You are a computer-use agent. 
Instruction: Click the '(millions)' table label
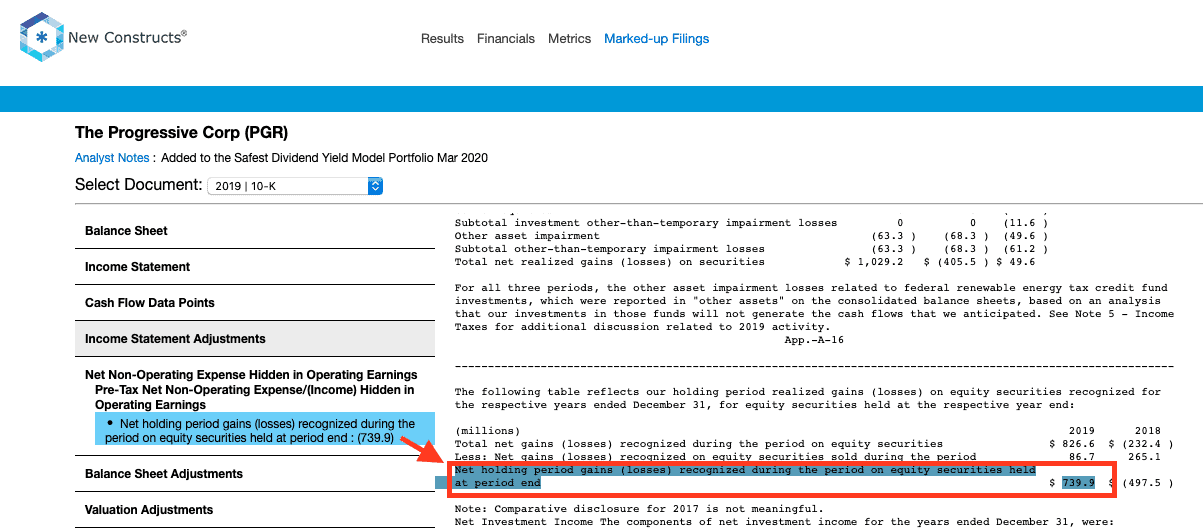coord(487,431)
